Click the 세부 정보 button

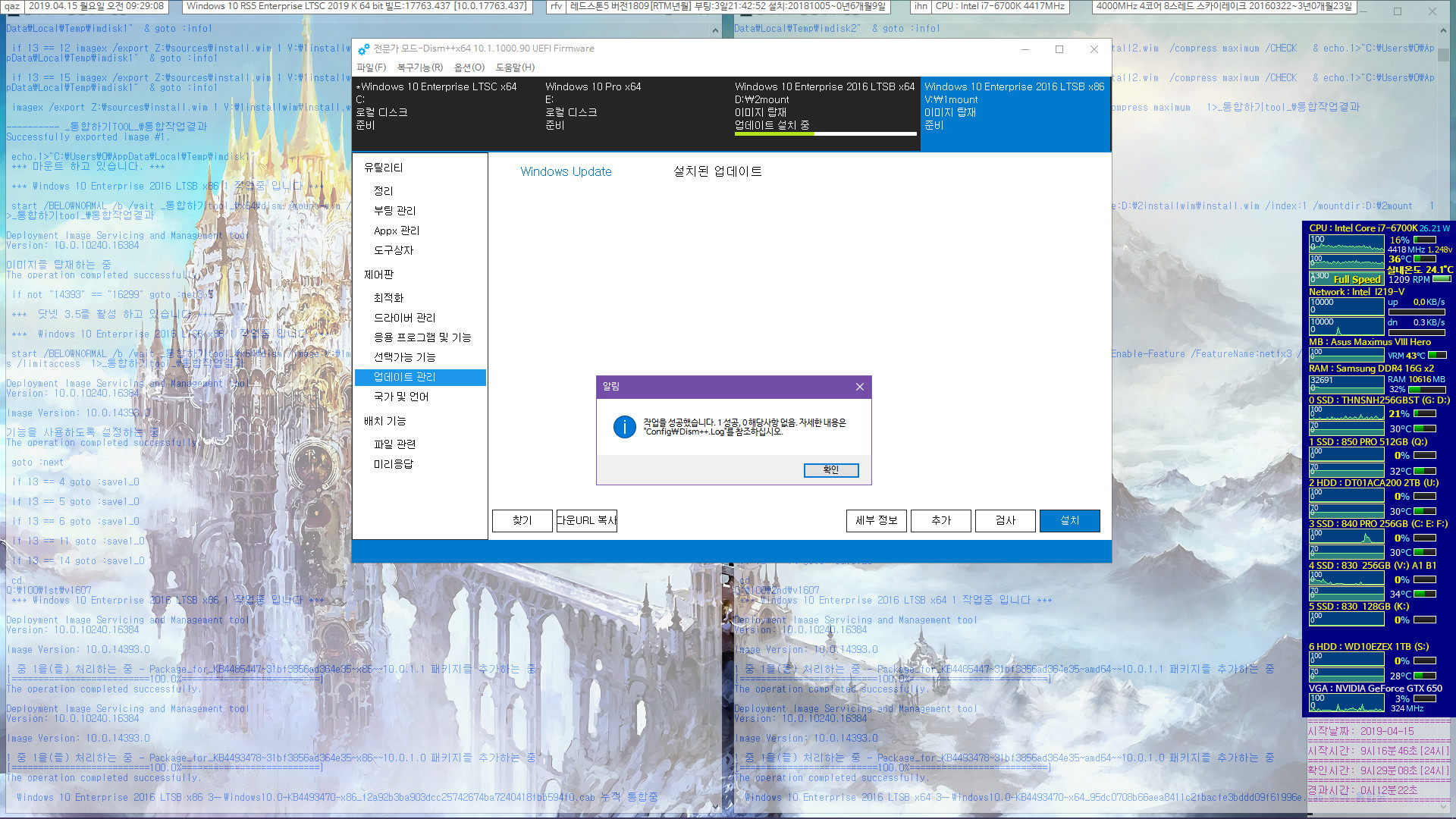[x=876, y=521]
